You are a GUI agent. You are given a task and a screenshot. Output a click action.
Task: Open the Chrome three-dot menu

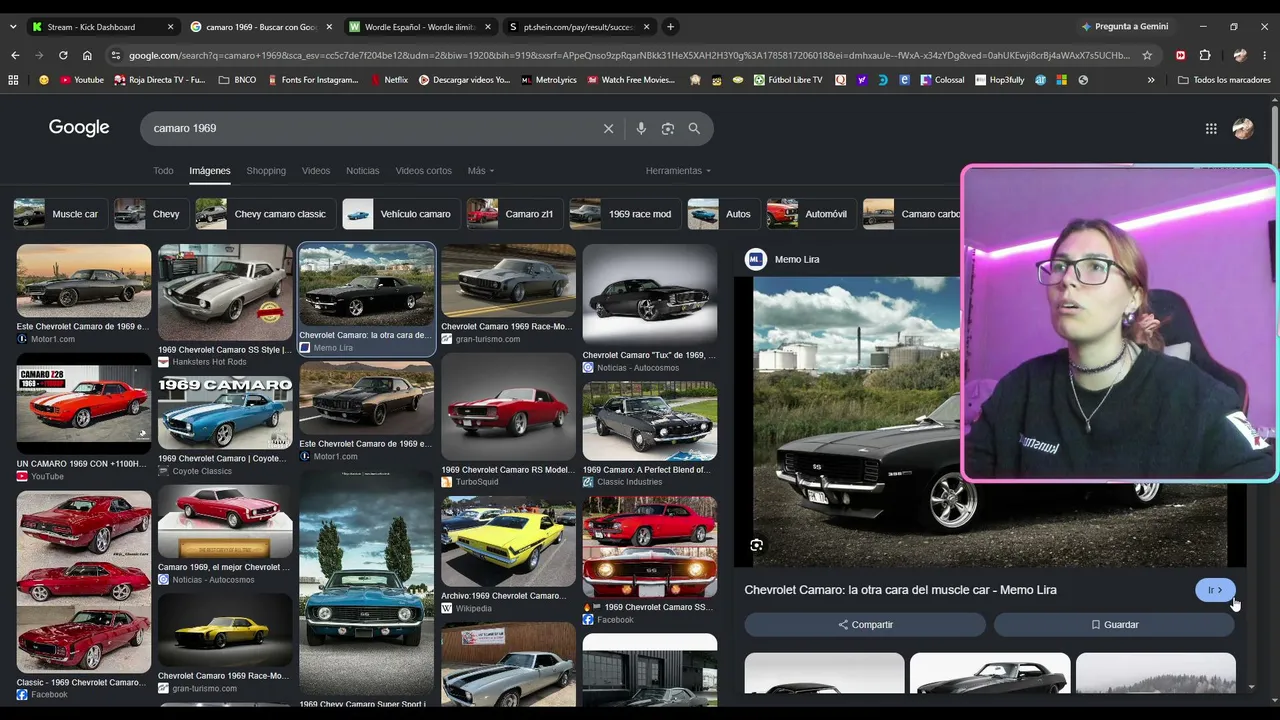[x=1265, y=55]
